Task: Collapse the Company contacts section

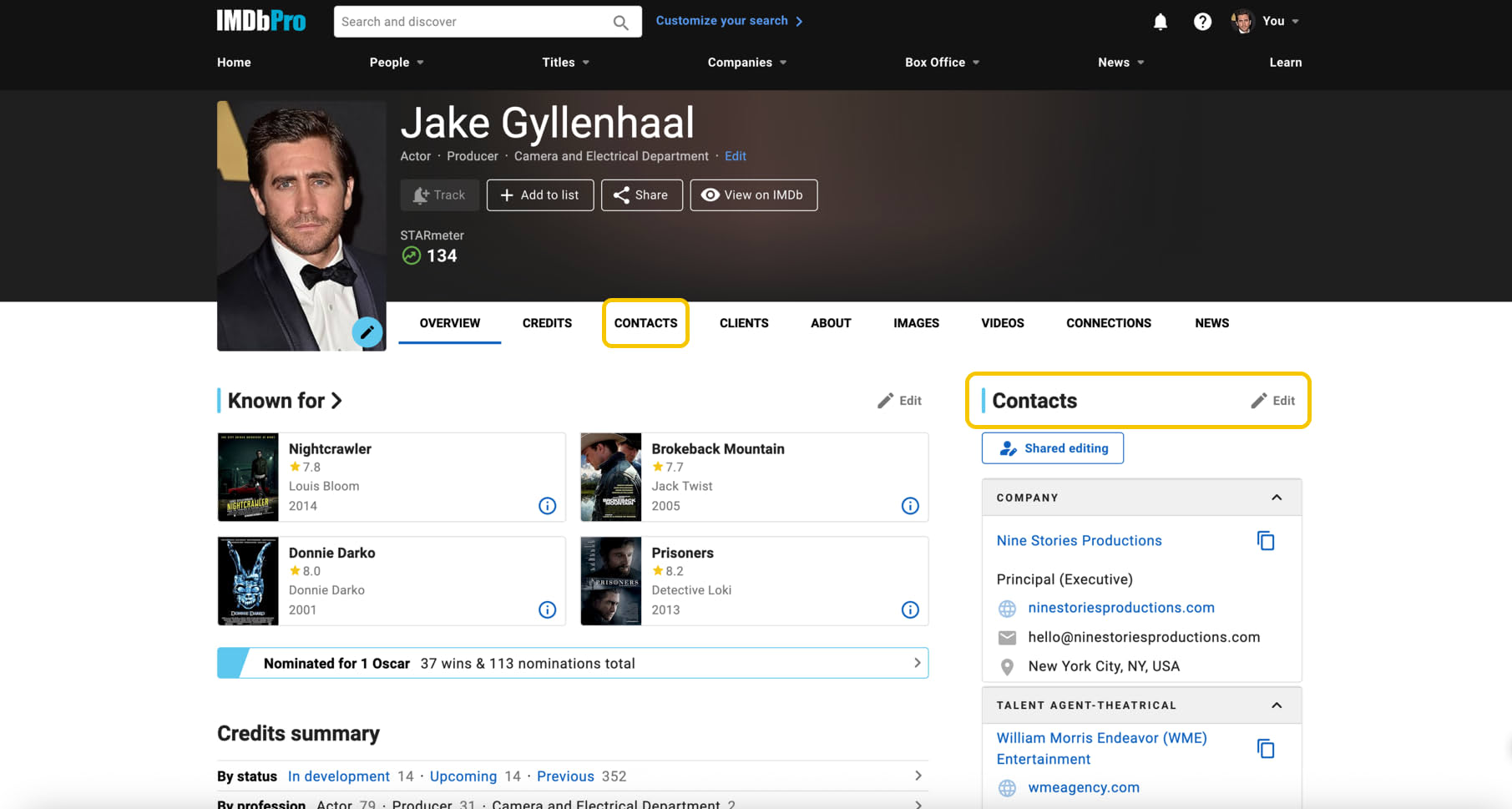Action: [1276, 498]
